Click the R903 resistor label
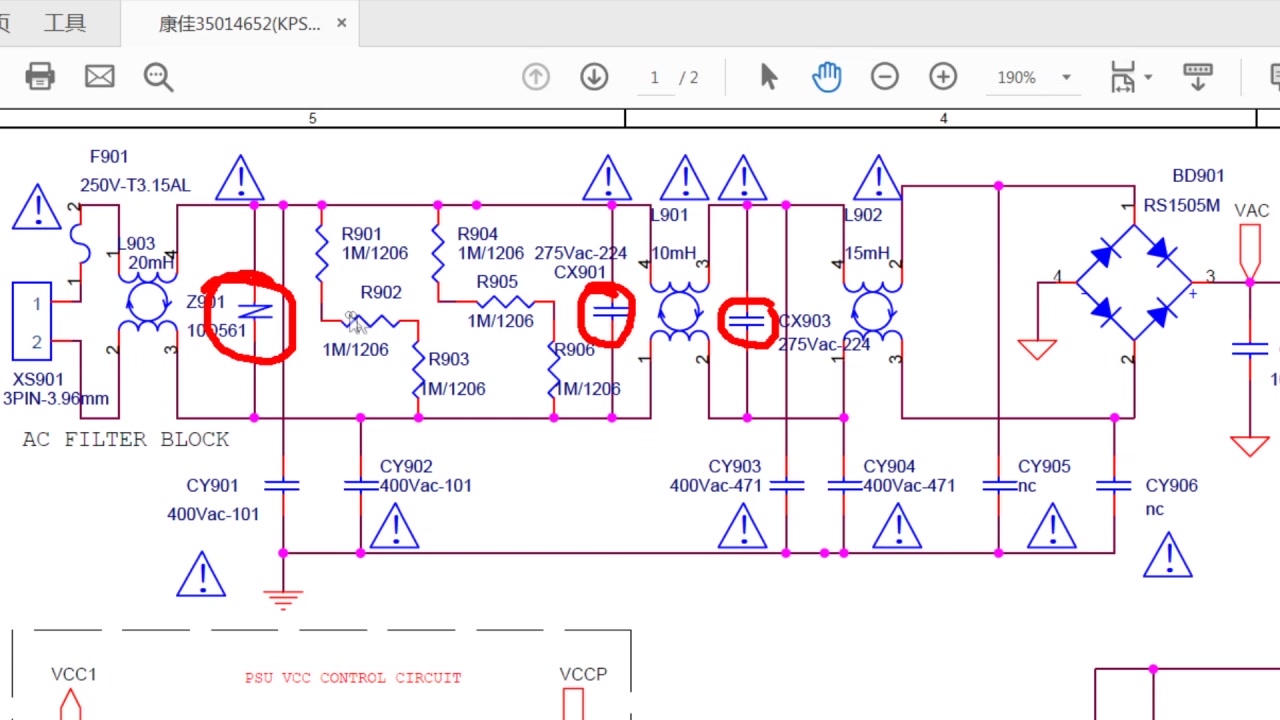This screenshot has height=720, width=1280. coord(449,360)
